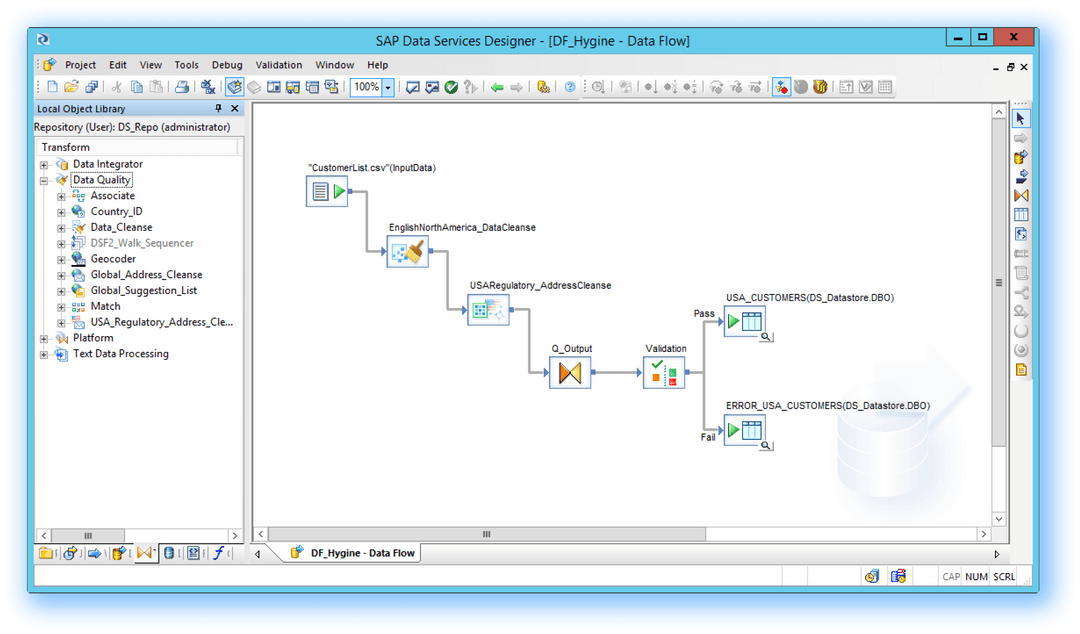Image resolution: width=1080 pixels, height=634 pixels.
Task: Open the CustomerList.csv source file icon
Action: tap(326, 190)
